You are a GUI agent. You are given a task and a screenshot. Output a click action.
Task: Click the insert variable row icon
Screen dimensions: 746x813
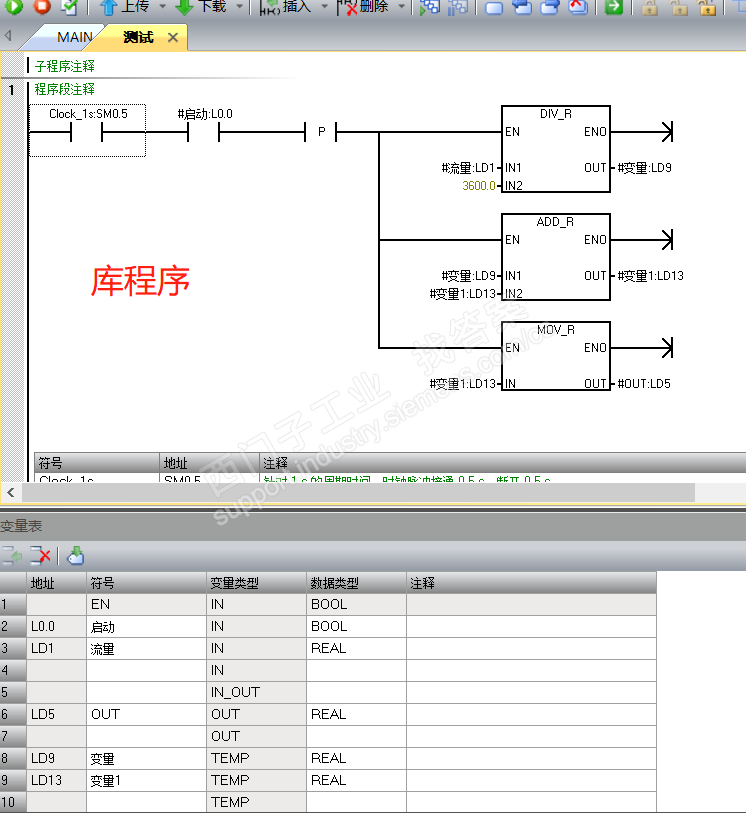coord(12,556)
